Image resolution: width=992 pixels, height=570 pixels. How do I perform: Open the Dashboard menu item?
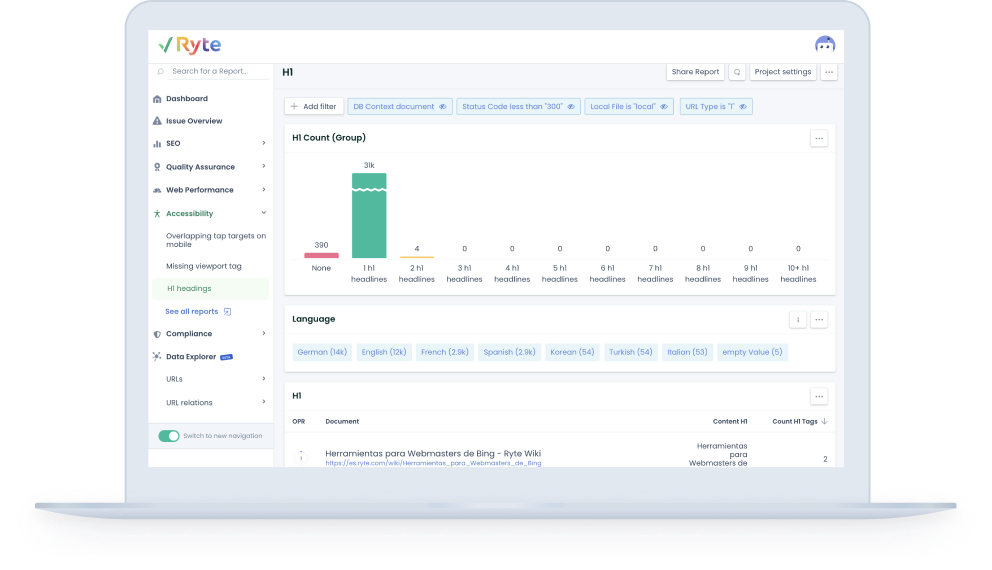tap(187, 99)
